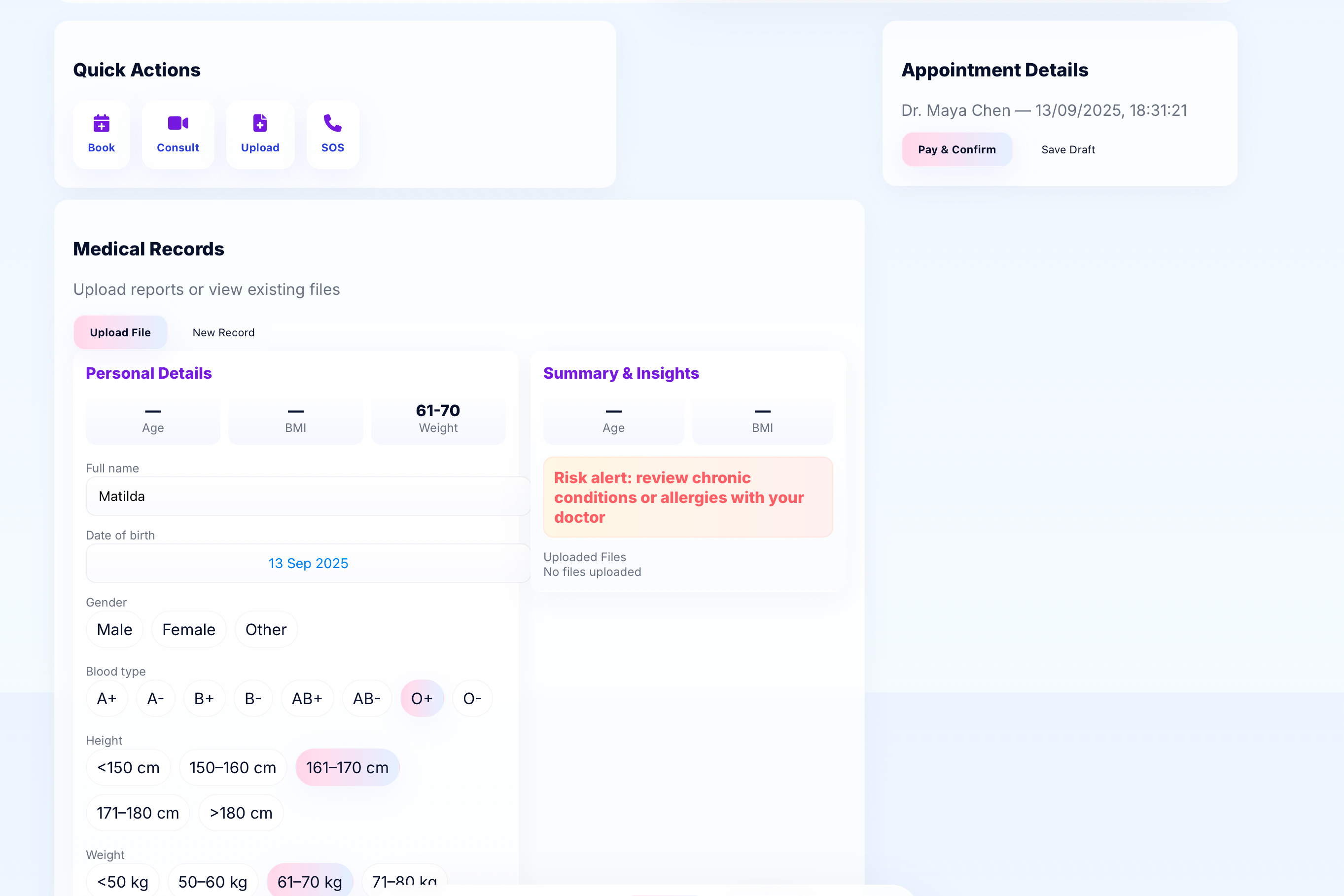
Task: Click the 61-70 Weight summary card
Action: pos(437,418)
